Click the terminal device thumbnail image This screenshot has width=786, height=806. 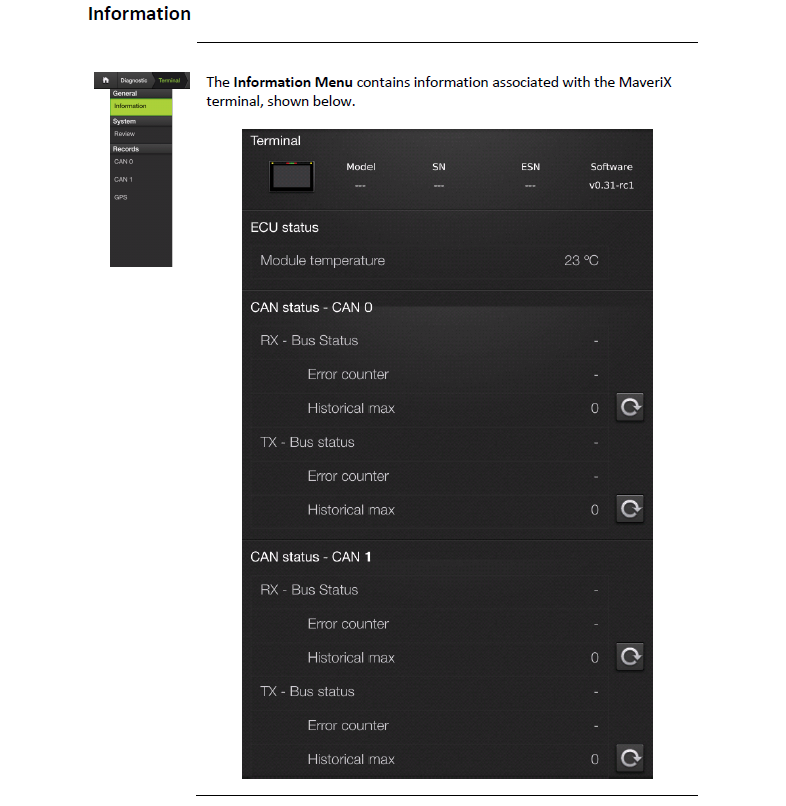click(291, 176)
